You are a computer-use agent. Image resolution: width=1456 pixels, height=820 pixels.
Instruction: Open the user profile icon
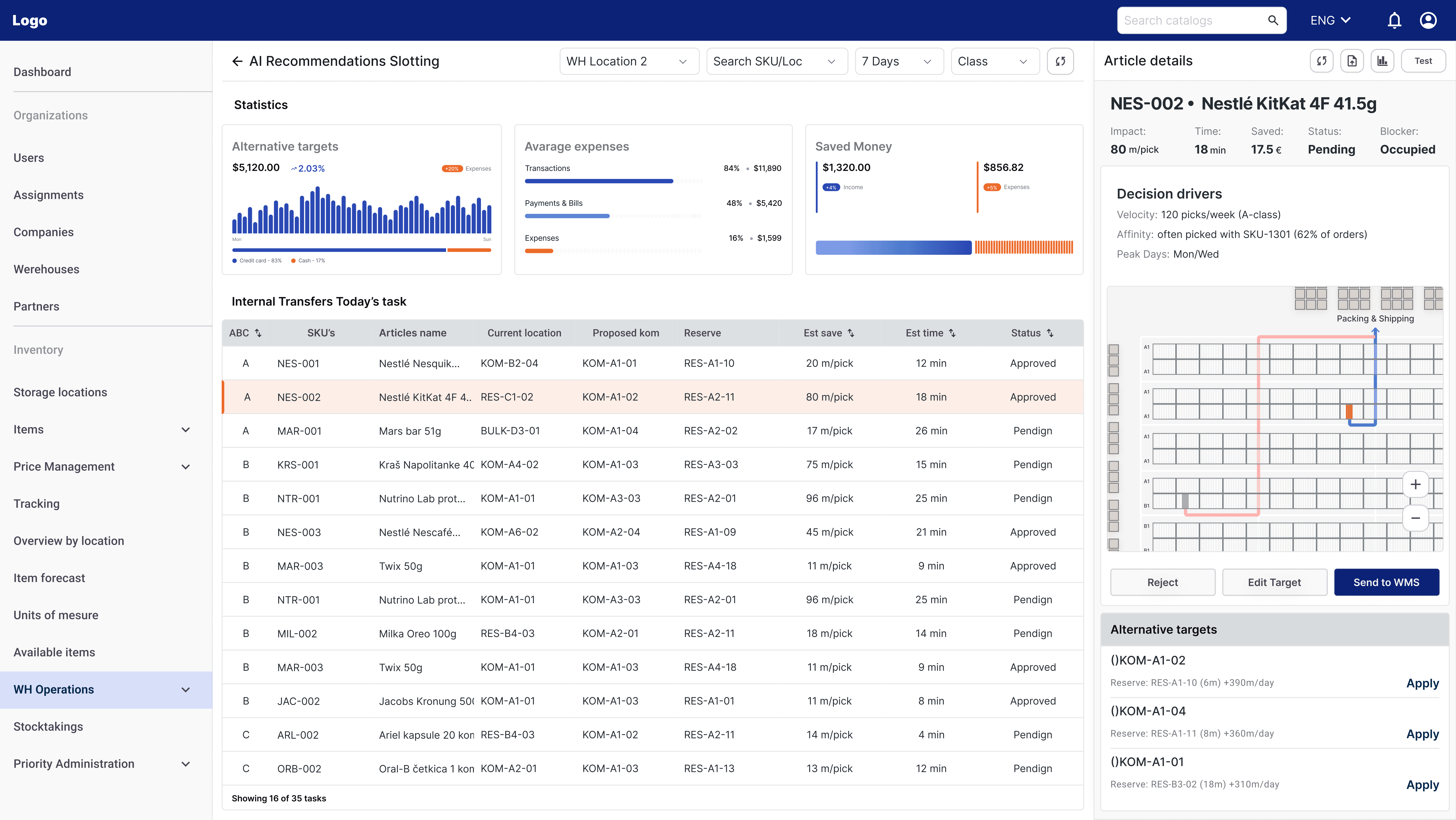[x=1428, y=20]
